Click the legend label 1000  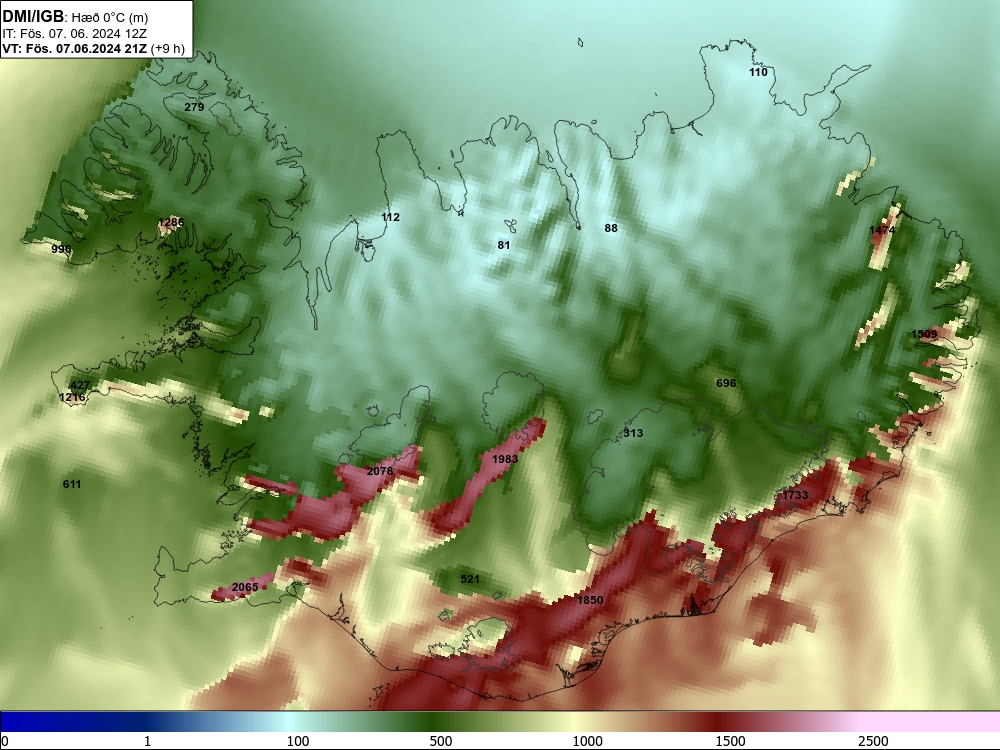587,741
